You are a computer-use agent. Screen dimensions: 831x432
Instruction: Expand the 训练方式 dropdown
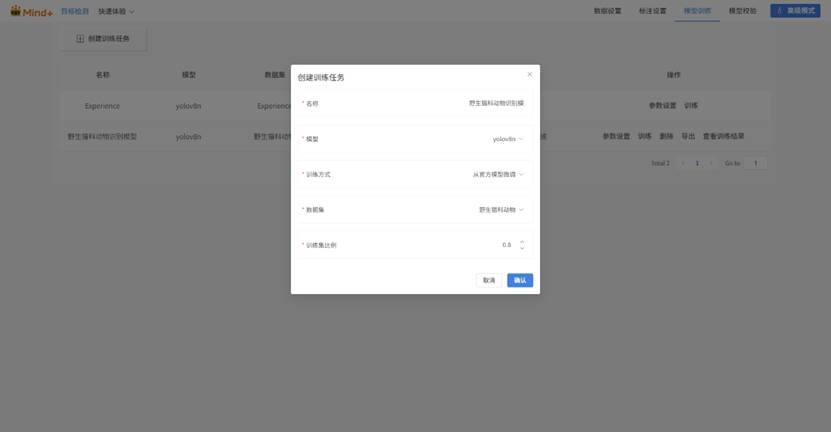(x=498, y=174)
